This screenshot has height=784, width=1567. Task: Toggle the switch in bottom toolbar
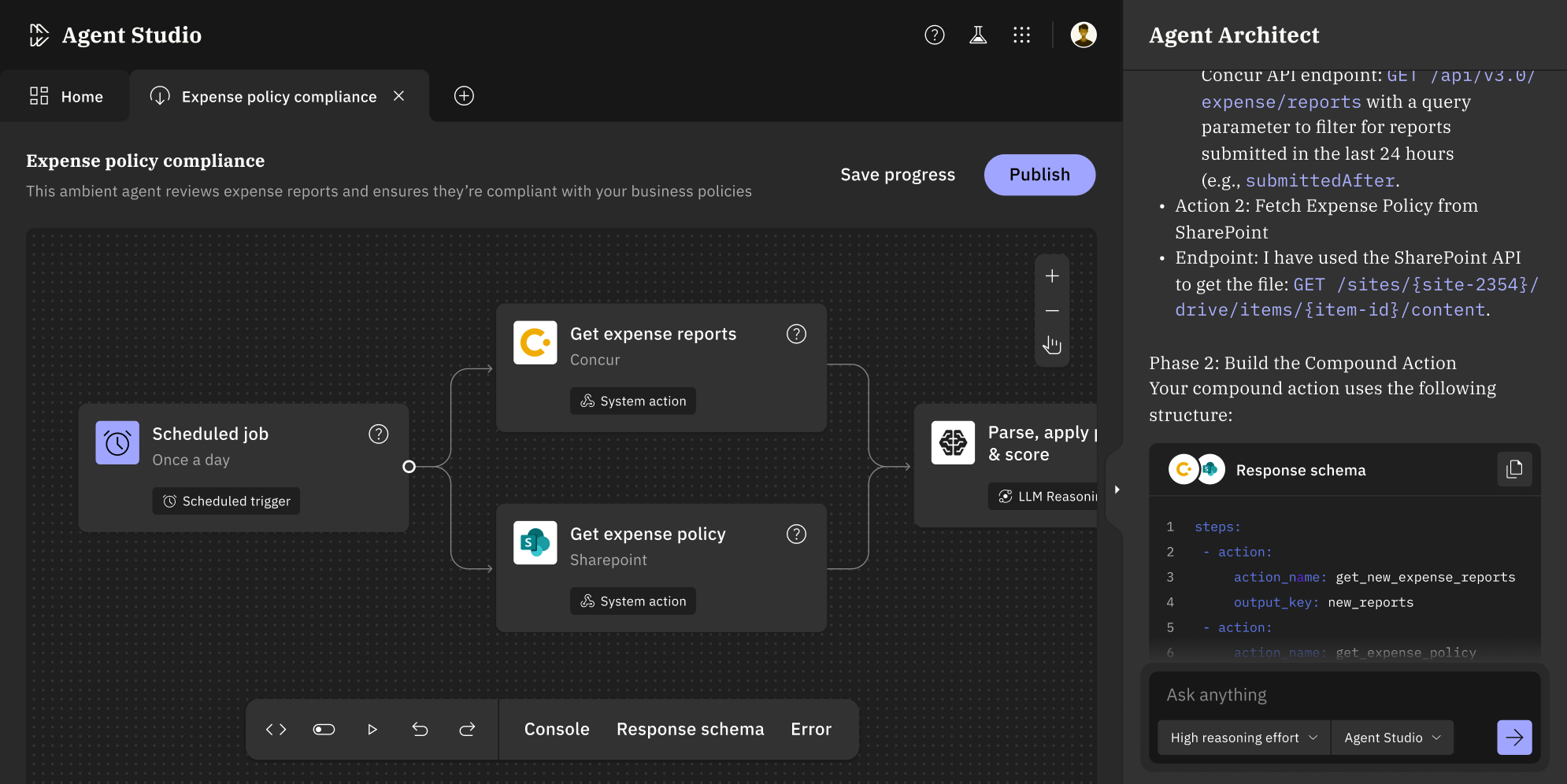click(x=324, y=730)
